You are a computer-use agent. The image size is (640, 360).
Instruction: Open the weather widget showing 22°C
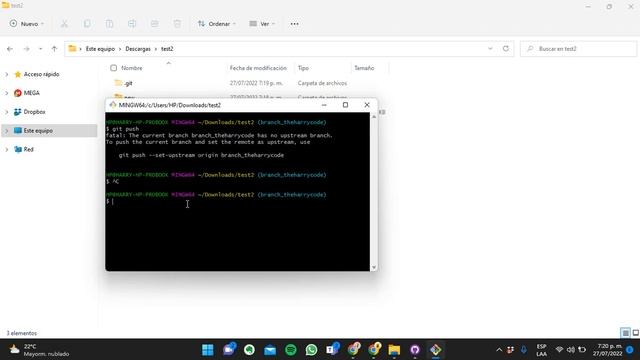[39, 350]
